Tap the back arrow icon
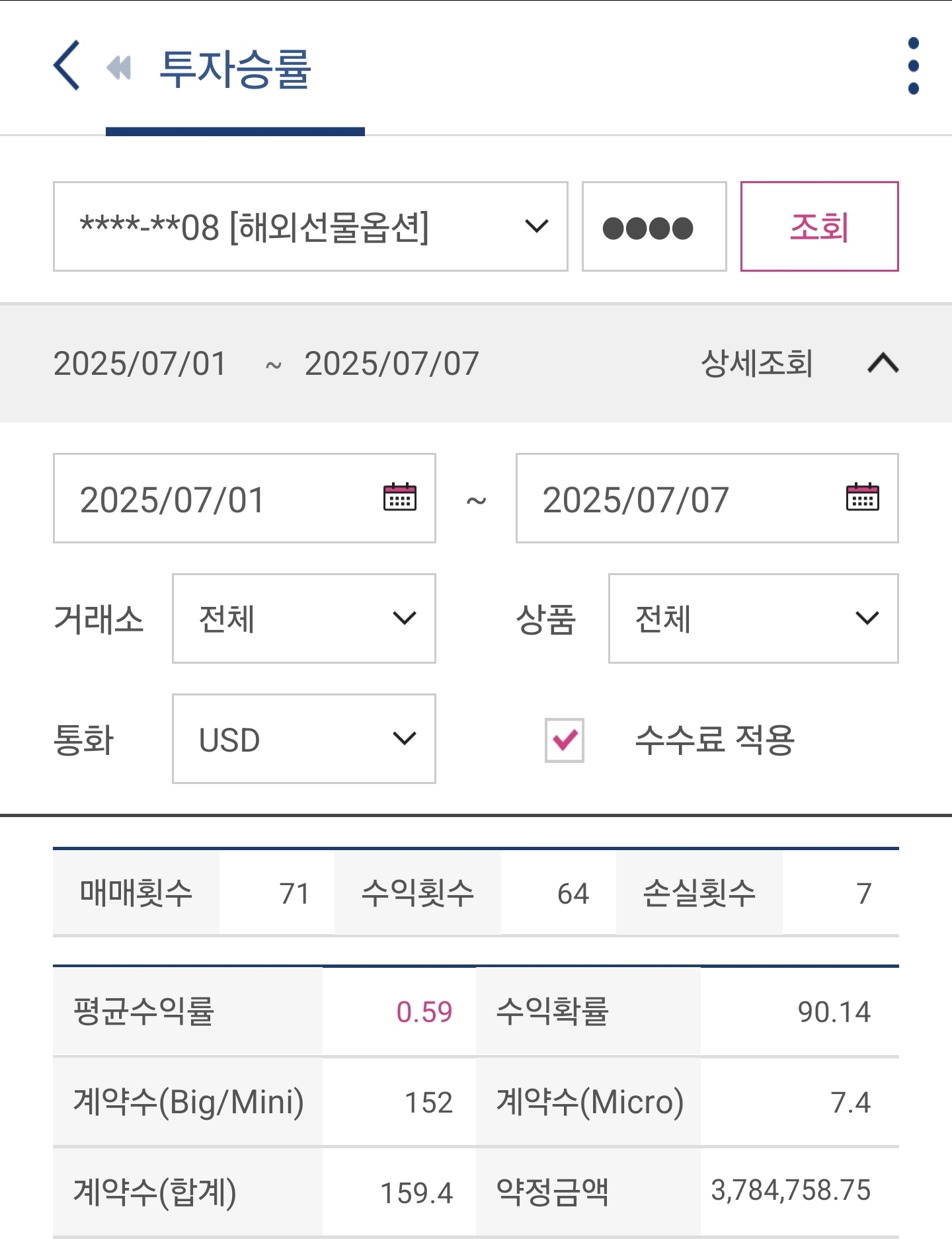 point(66,65)
